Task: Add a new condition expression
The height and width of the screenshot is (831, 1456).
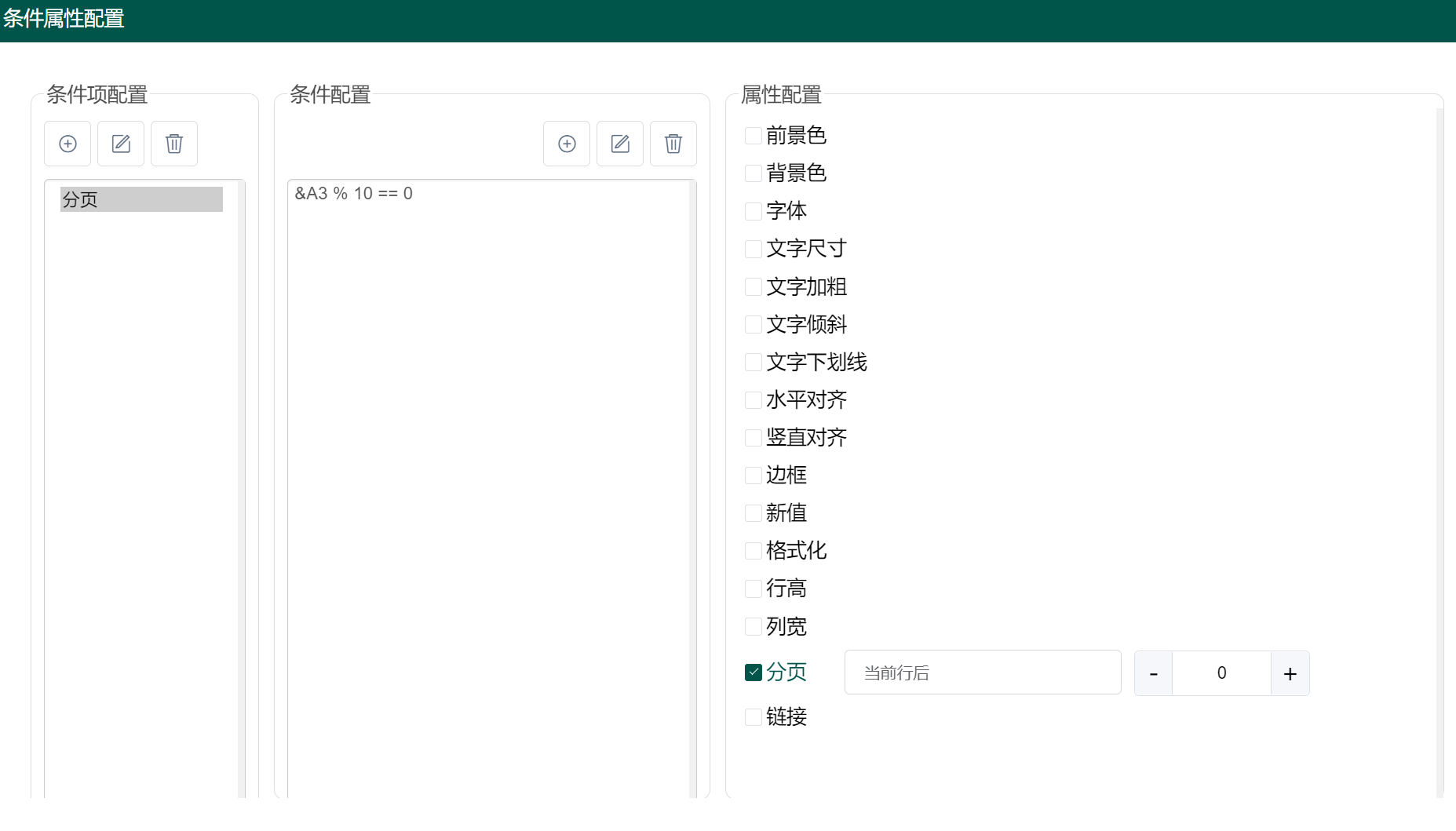Action: pyautogui.click(x=567, y=144)
